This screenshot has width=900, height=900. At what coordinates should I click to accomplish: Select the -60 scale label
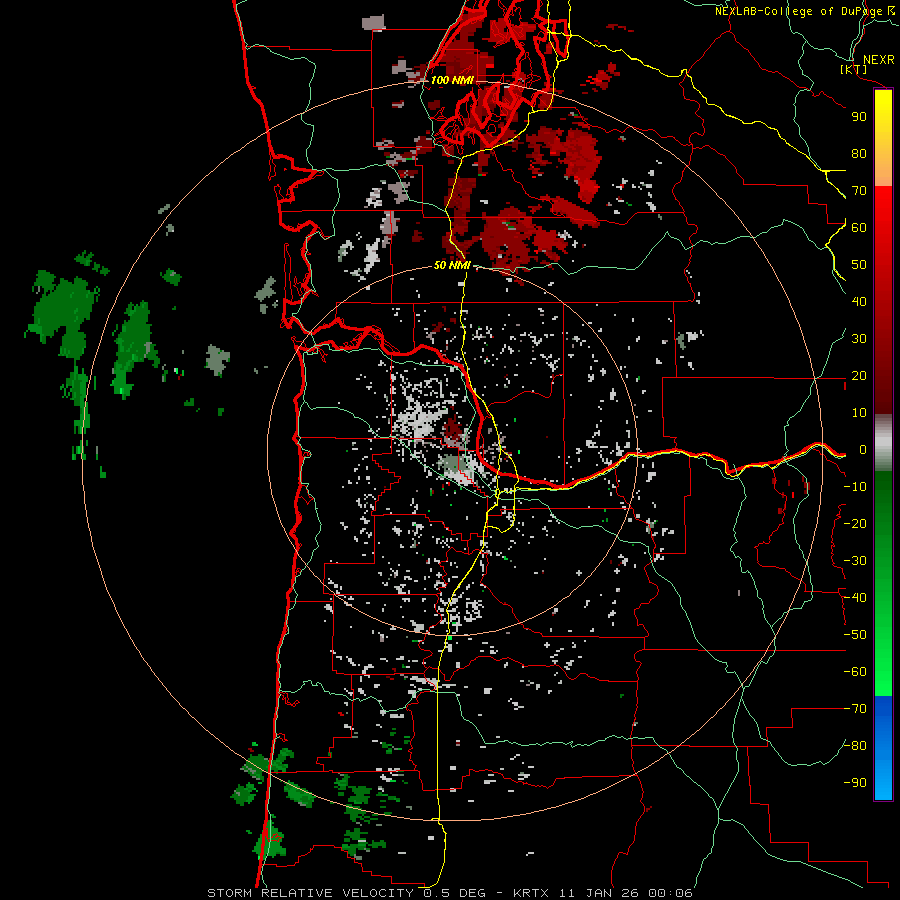point(855,672)
